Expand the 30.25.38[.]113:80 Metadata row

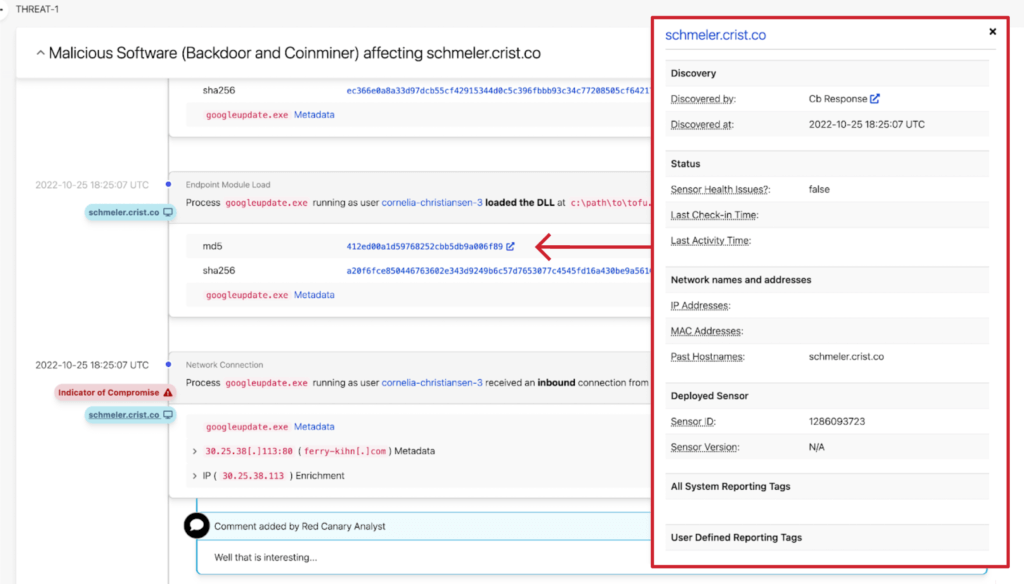pos(195,451)
